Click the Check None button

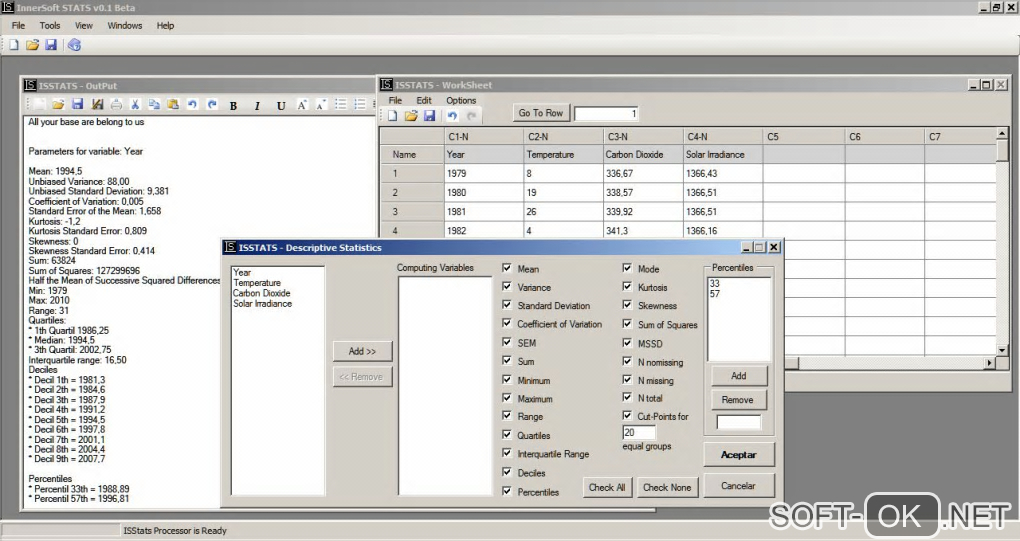point(667,487)
